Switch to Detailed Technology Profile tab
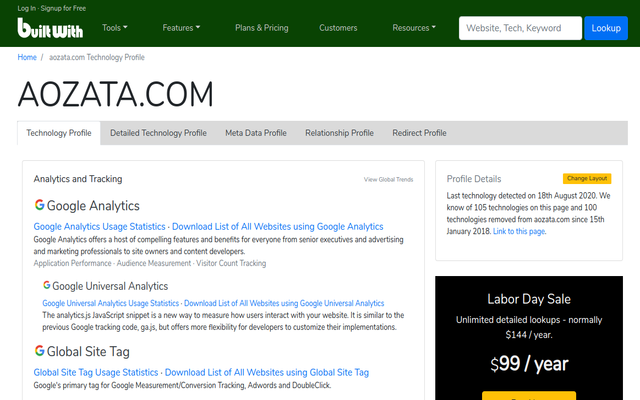 (x=158, y=133)
